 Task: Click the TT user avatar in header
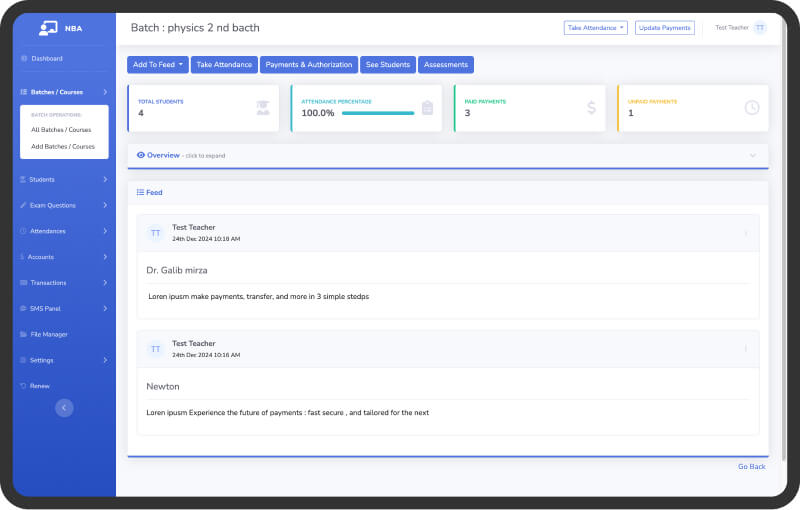(760, 28)
